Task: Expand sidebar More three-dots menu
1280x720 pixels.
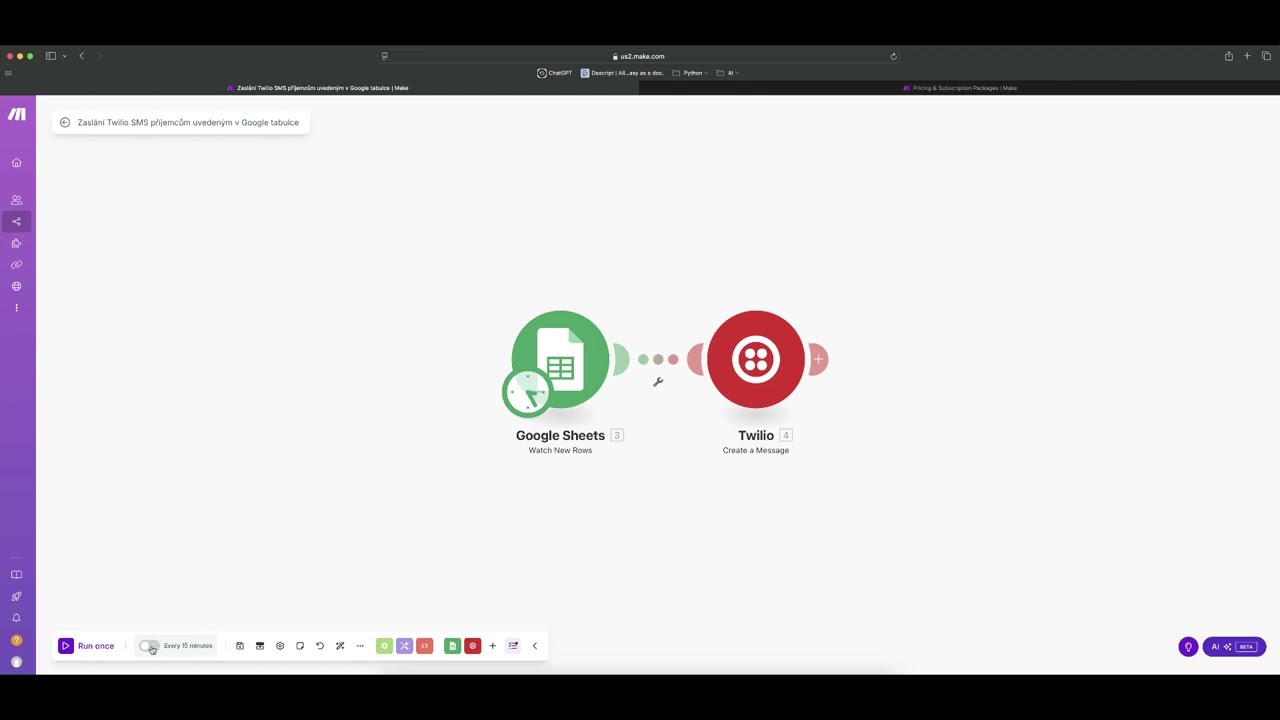Action: click(x=16, y=308)
